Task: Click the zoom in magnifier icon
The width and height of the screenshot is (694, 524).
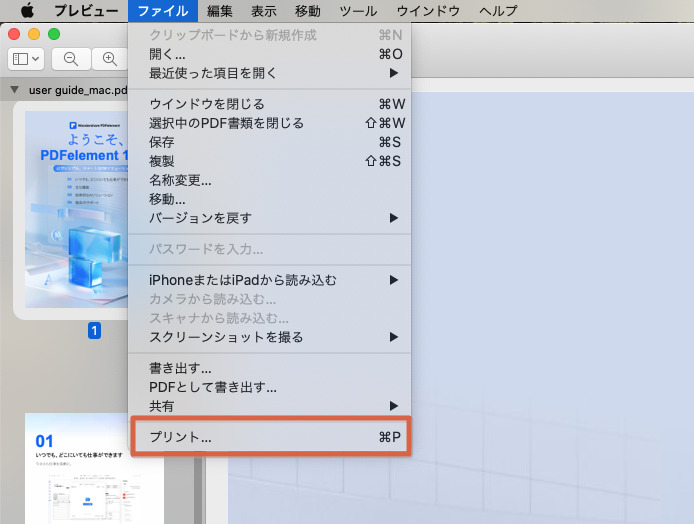Action: (x=109, y=59)
